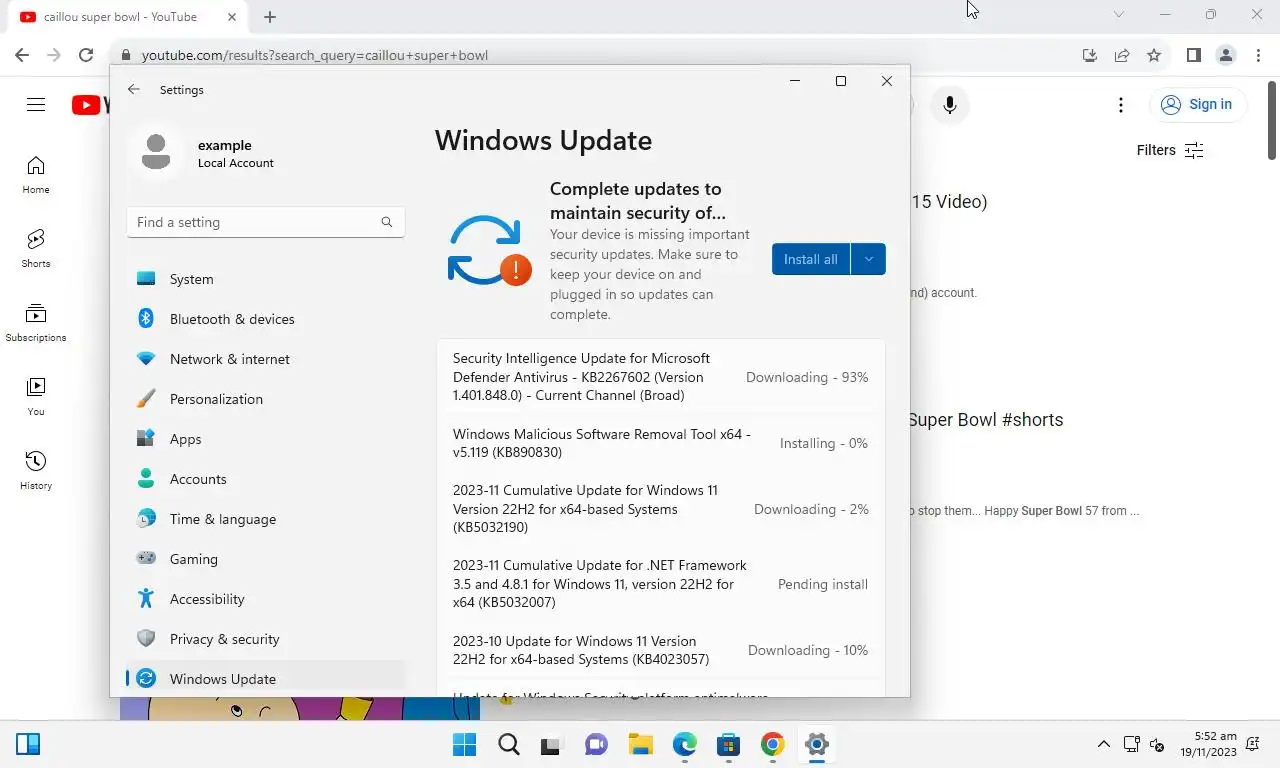Click Chrome share page icon
The height and width of the screenshot is (768, 1280).
point(1122,55)
